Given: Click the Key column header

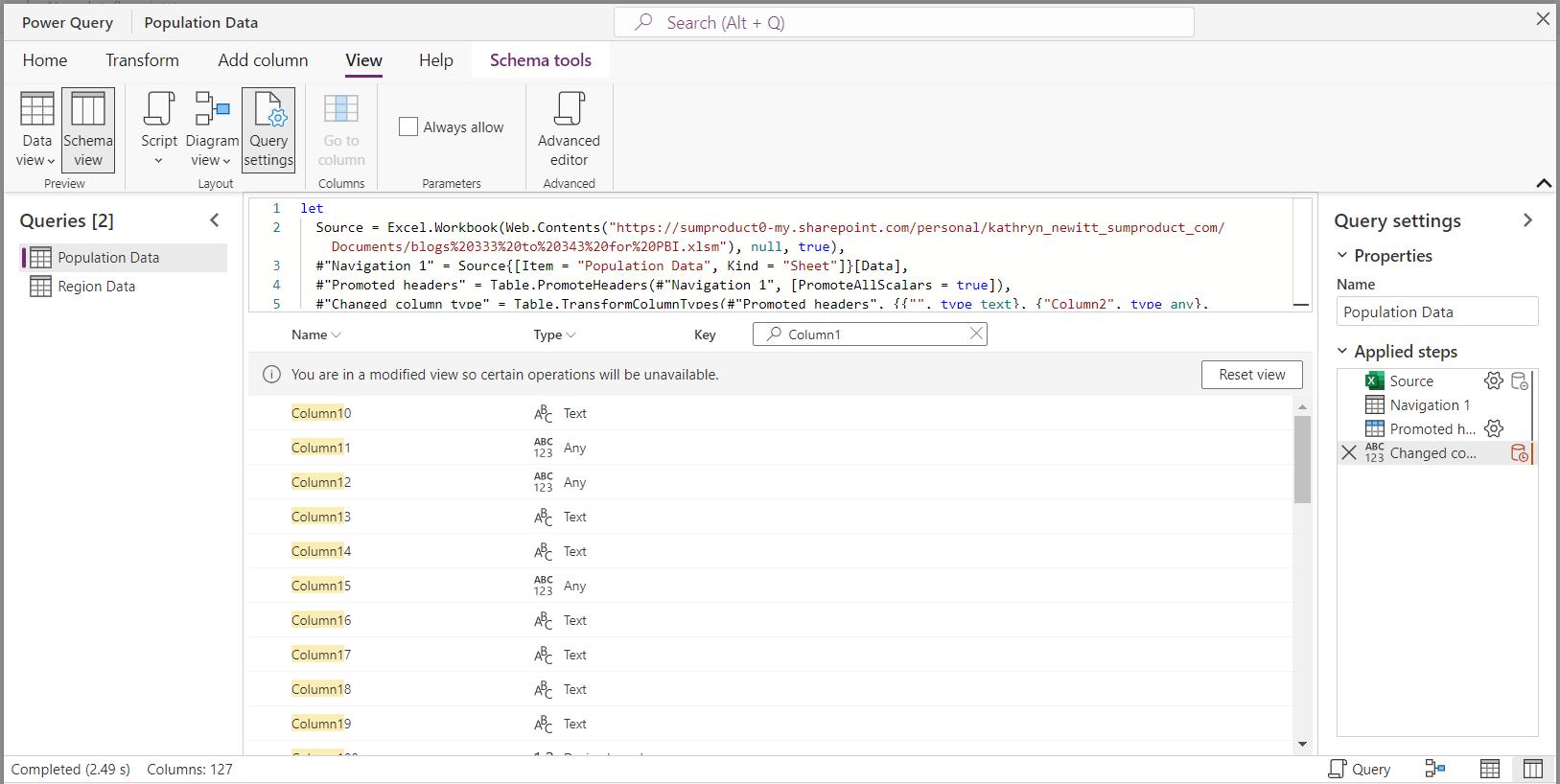Looking at the screenshot, I should (705, 334).
